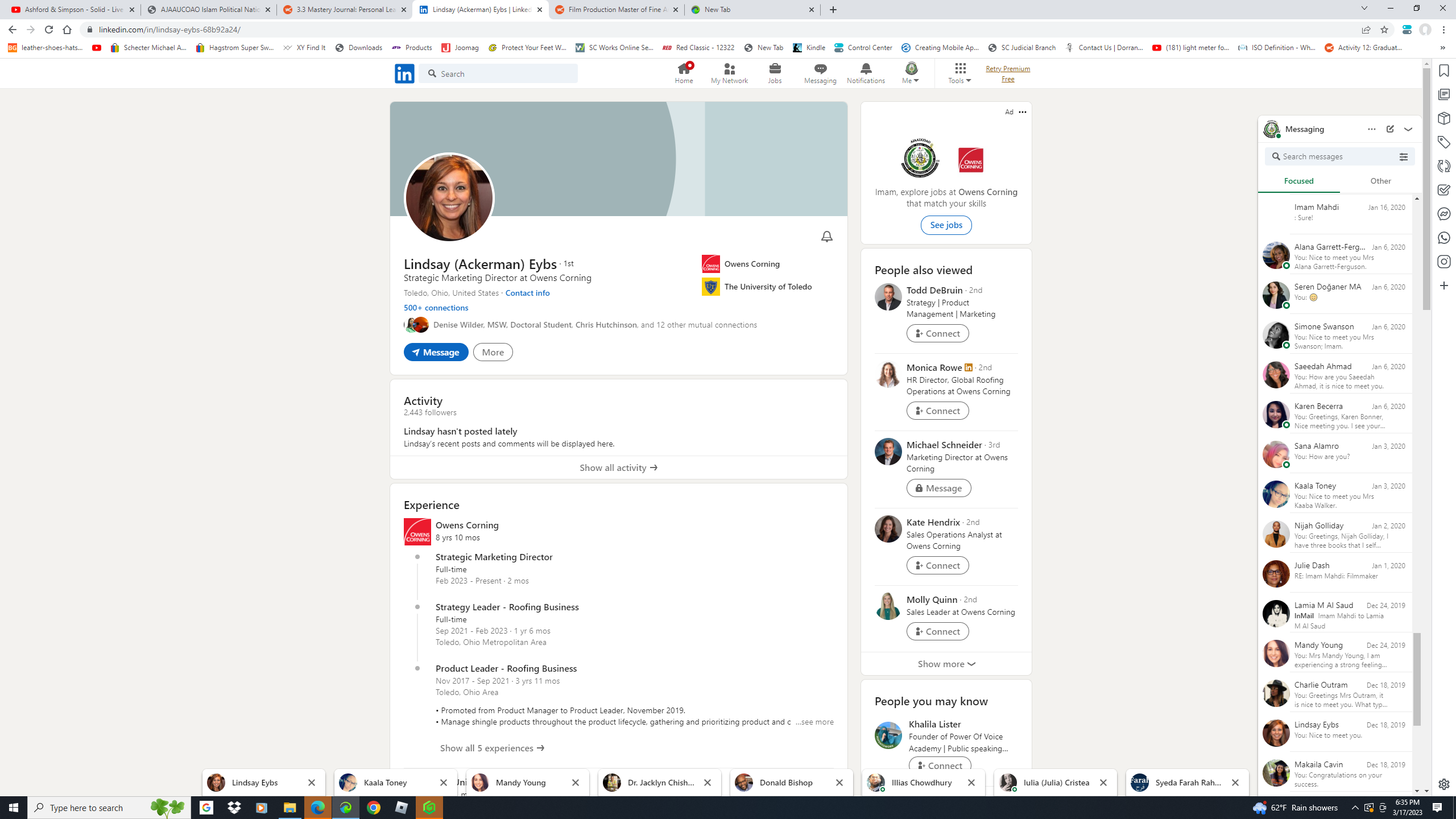Switch to Film Production Master browser tab
The image size is (1456, 819).
click(617, 10)
